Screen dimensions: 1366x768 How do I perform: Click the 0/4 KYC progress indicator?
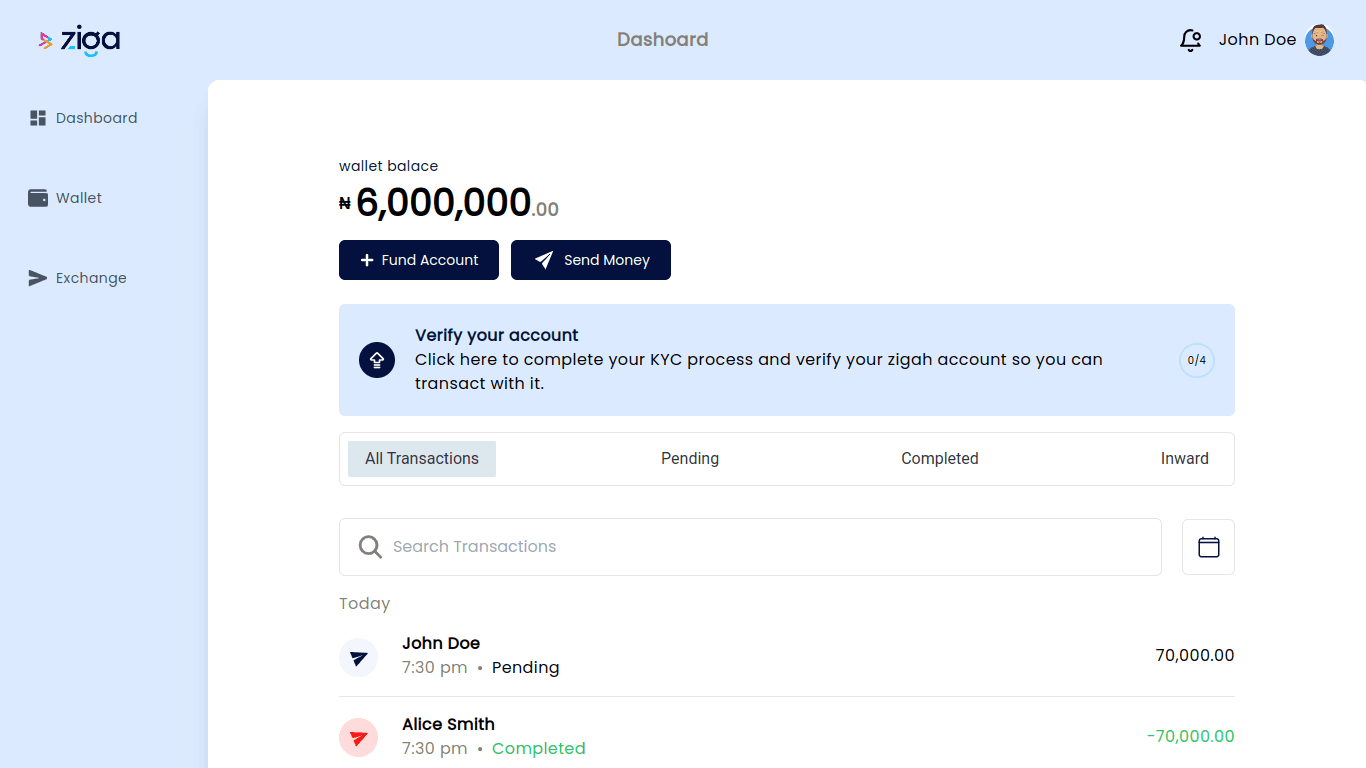coord(1197,360)
